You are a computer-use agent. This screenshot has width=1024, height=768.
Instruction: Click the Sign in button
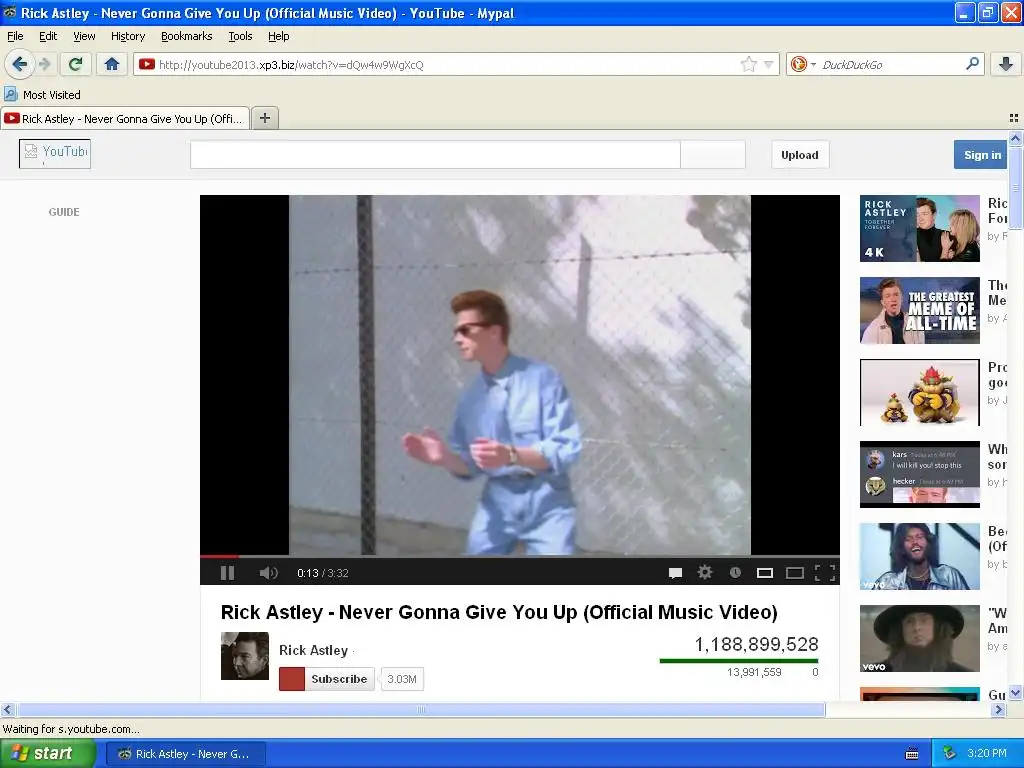pyautogui.click(x=982, y=155)
